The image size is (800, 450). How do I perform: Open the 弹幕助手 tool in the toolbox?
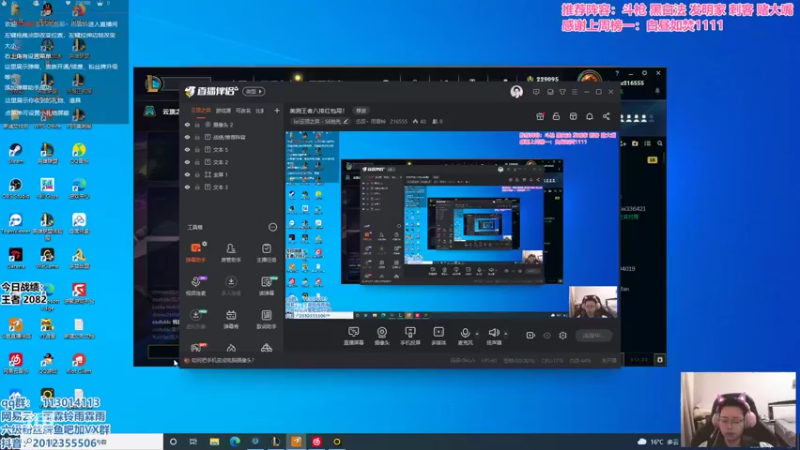pyautogui.click(x=196, y=253)
